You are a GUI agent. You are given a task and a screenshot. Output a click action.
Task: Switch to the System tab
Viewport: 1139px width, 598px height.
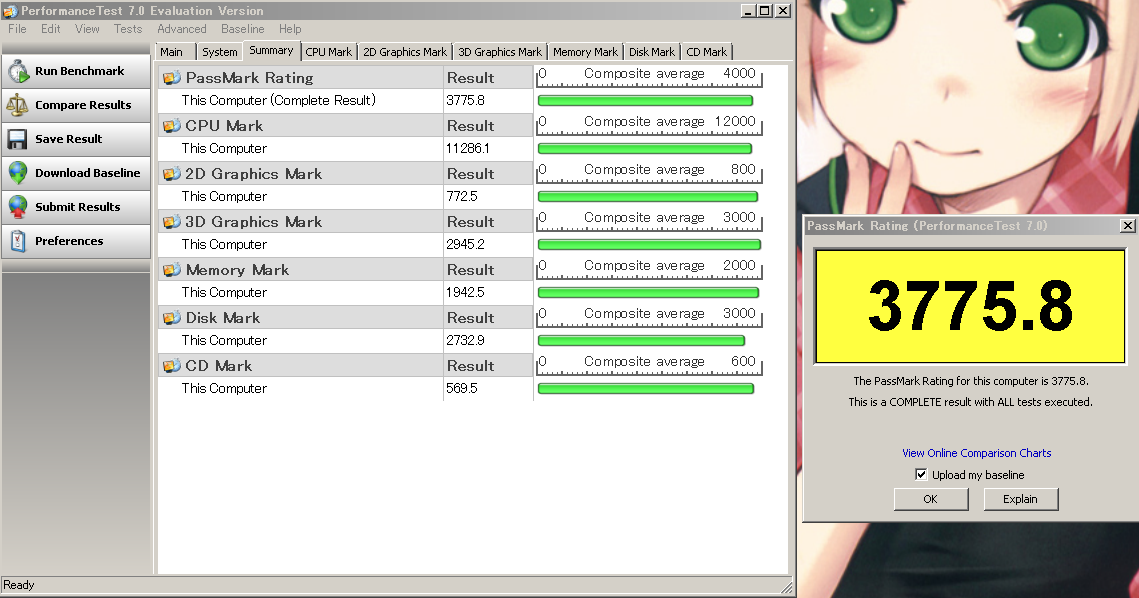[220, 52]
